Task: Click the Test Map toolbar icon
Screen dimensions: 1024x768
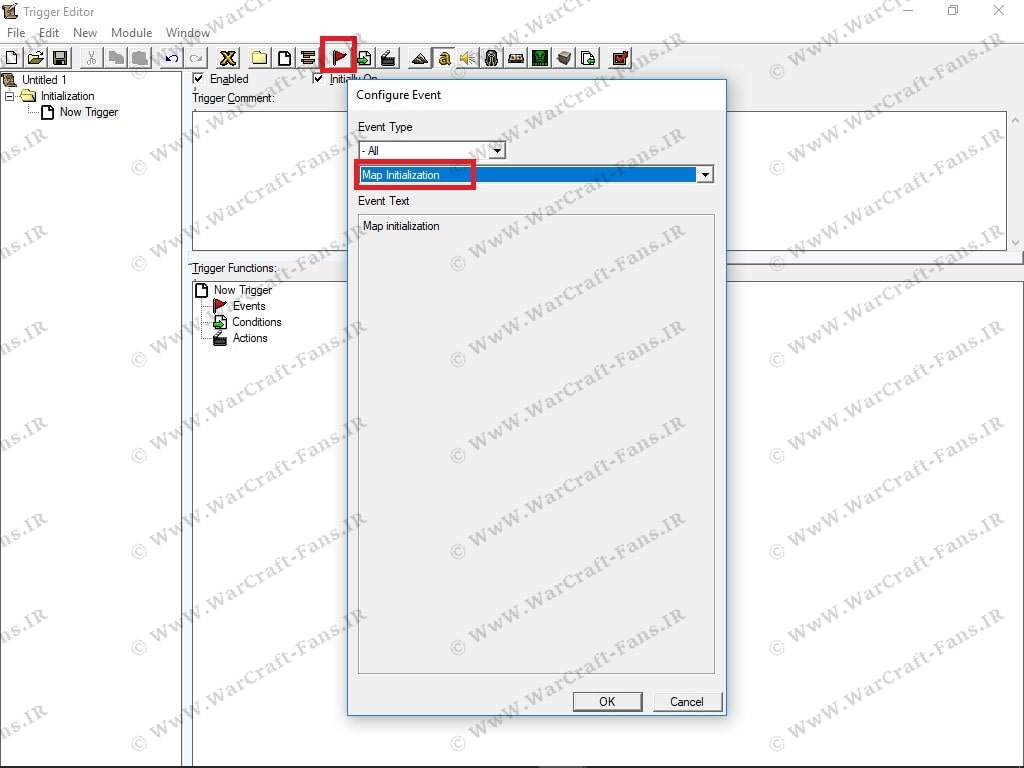Action: 620,58
